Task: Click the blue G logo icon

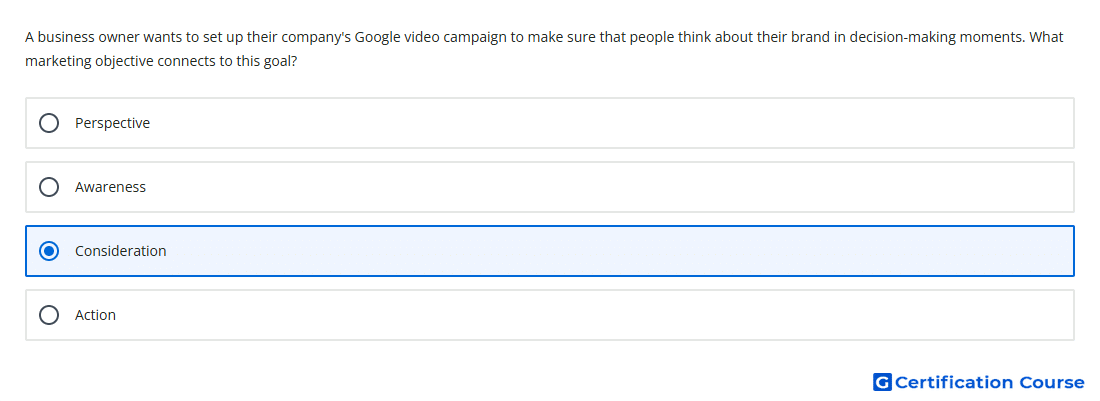Action: [x=882, y=382]
